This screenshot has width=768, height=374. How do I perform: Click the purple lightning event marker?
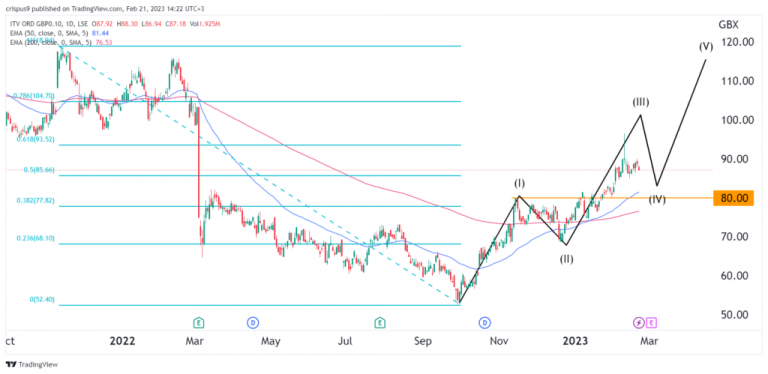(639, 322)
